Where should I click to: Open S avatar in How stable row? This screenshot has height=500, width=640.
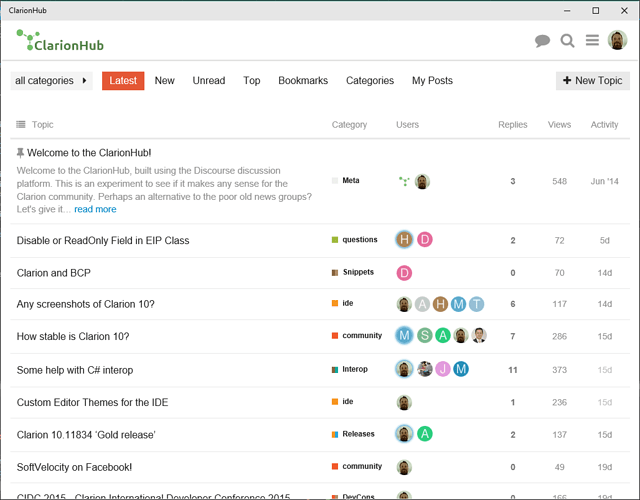(424, 336)
